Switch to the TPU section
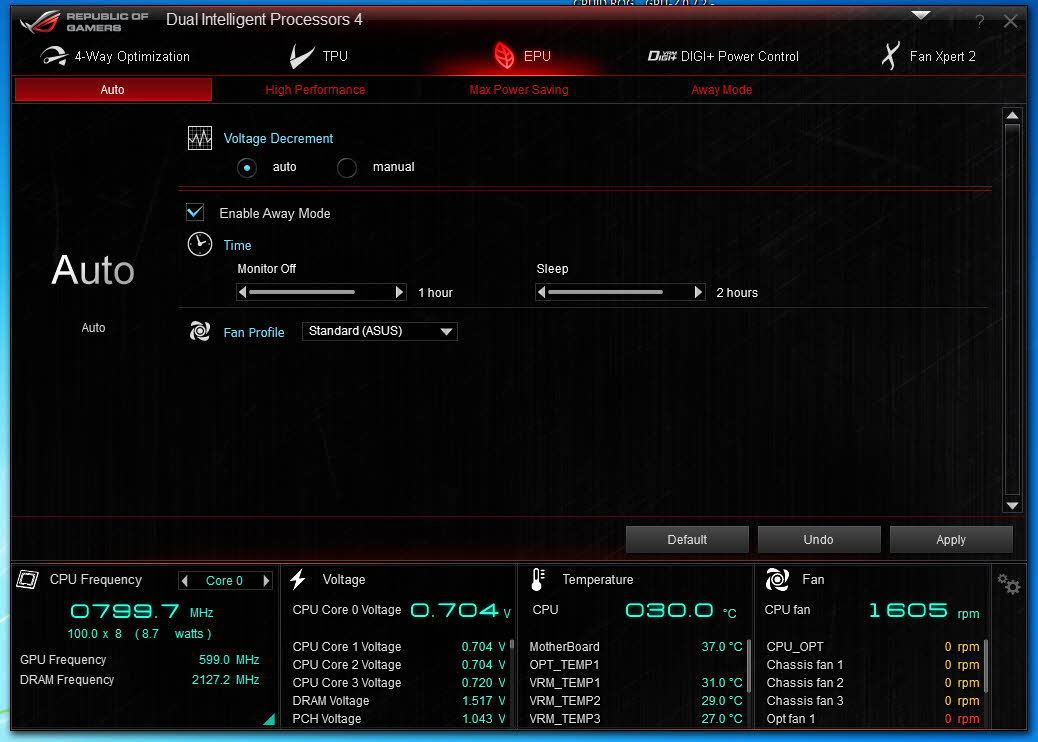 pyautogui.click(x=318, y=57)
